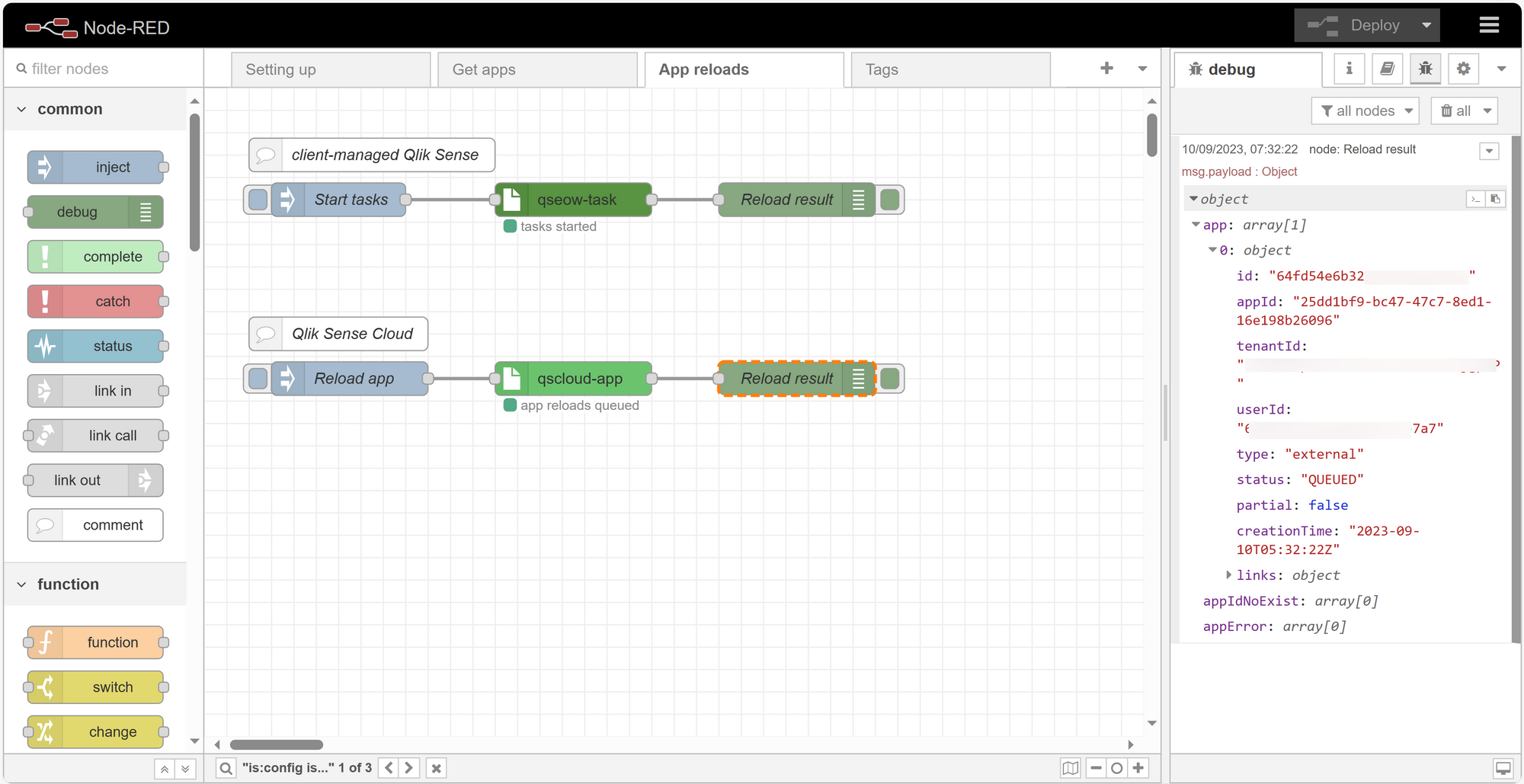This screenshot has height=784, width=1524.
Task: Open debug in a separate window
Action: 1503,768
